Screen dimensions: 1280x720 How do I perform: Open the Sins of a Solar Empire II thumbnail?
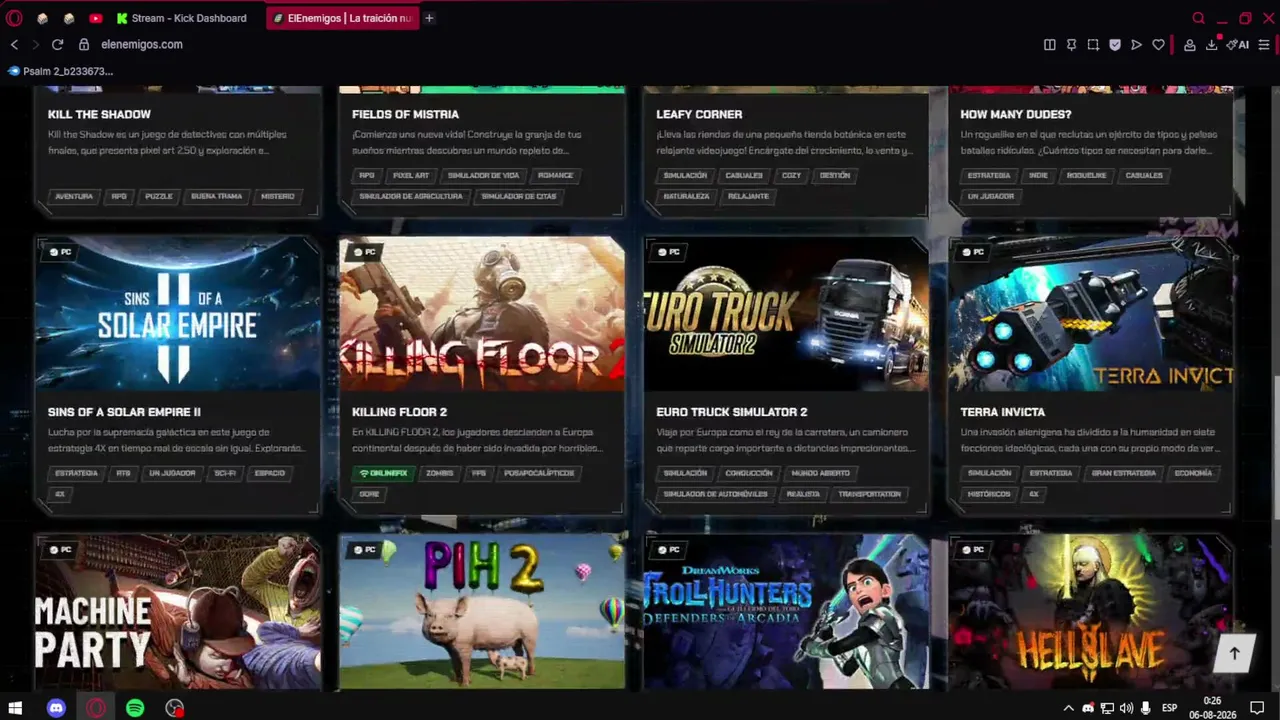(x=178, y=314)
